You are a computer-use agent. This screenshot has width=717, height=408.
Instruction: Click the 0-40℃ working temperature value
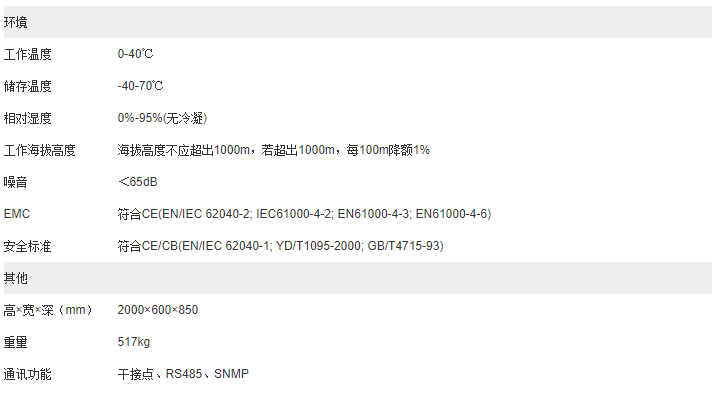point(135,54)
